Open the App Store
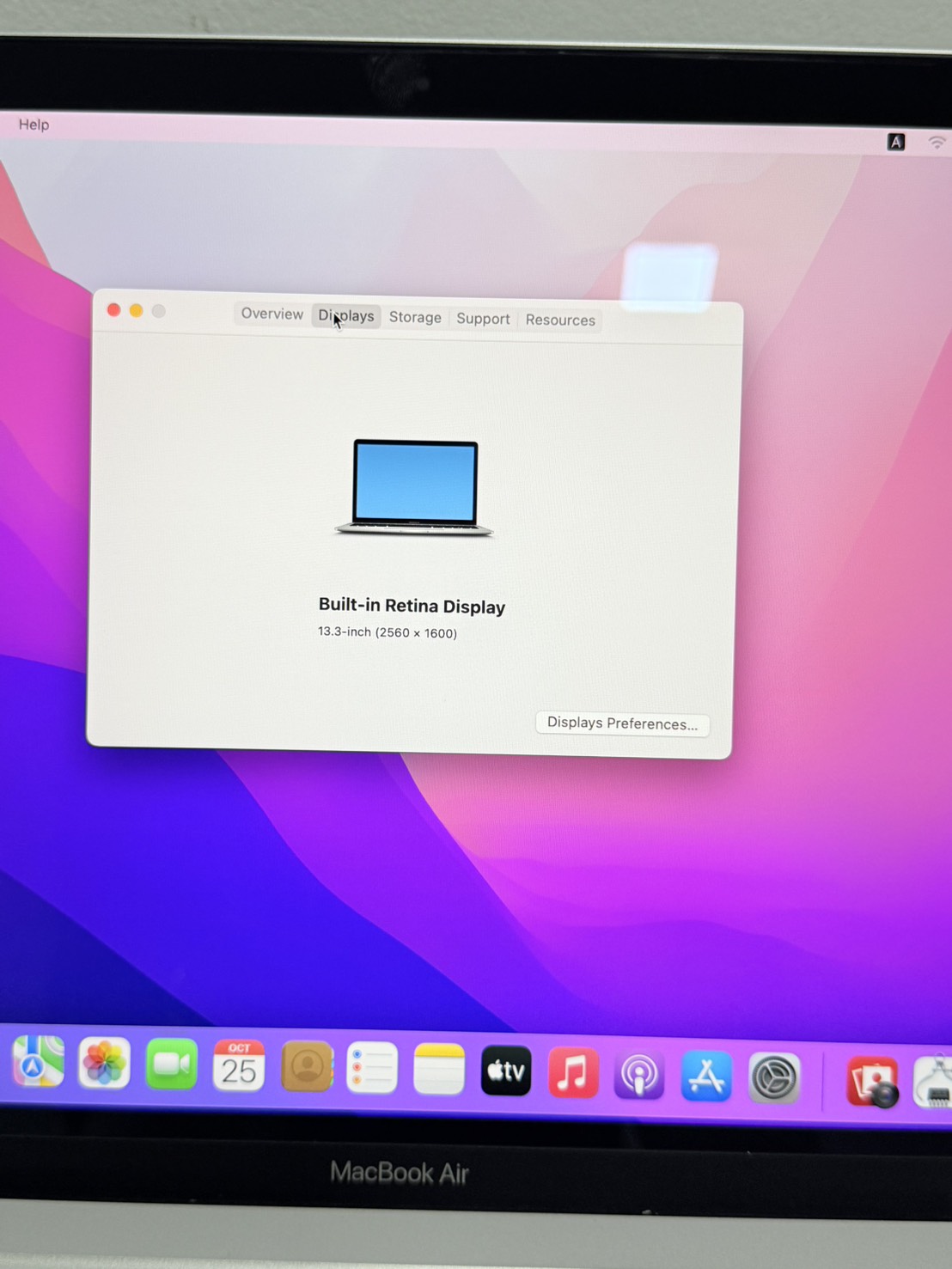Image resolution: width=952 pixels, height=1269 pixels. coord(706,1075)
